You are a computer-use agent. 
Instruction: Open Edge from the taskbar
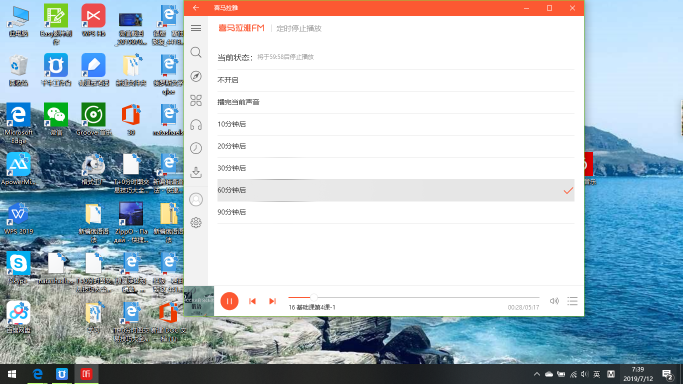[37, 374]
